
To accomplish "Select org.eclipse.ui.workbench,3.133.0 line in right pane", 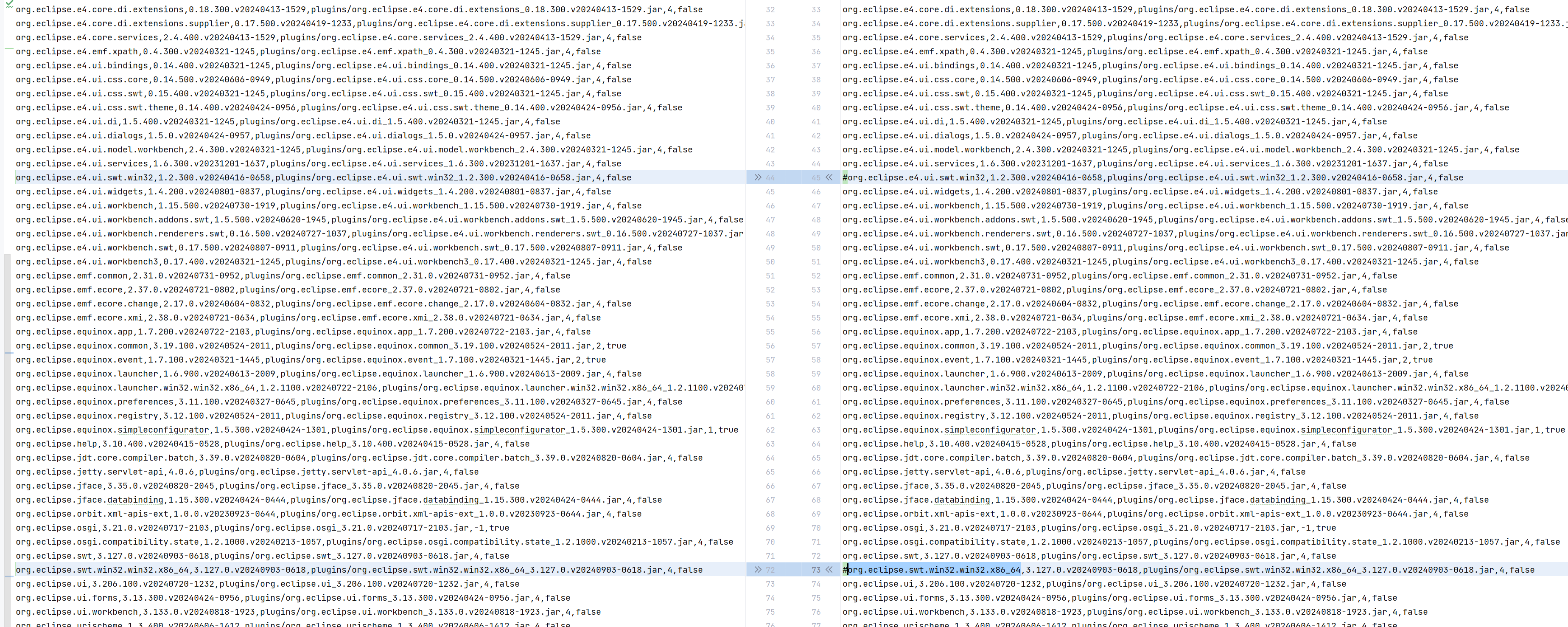I will click(x=1134, y=612).
